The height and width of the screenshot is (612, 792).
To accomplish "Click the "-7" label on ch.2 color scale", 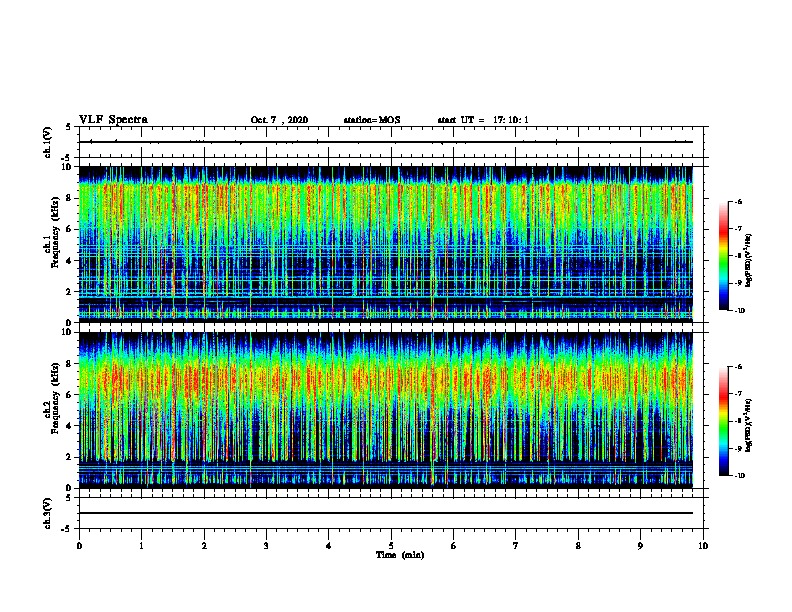I will point(738,394).
